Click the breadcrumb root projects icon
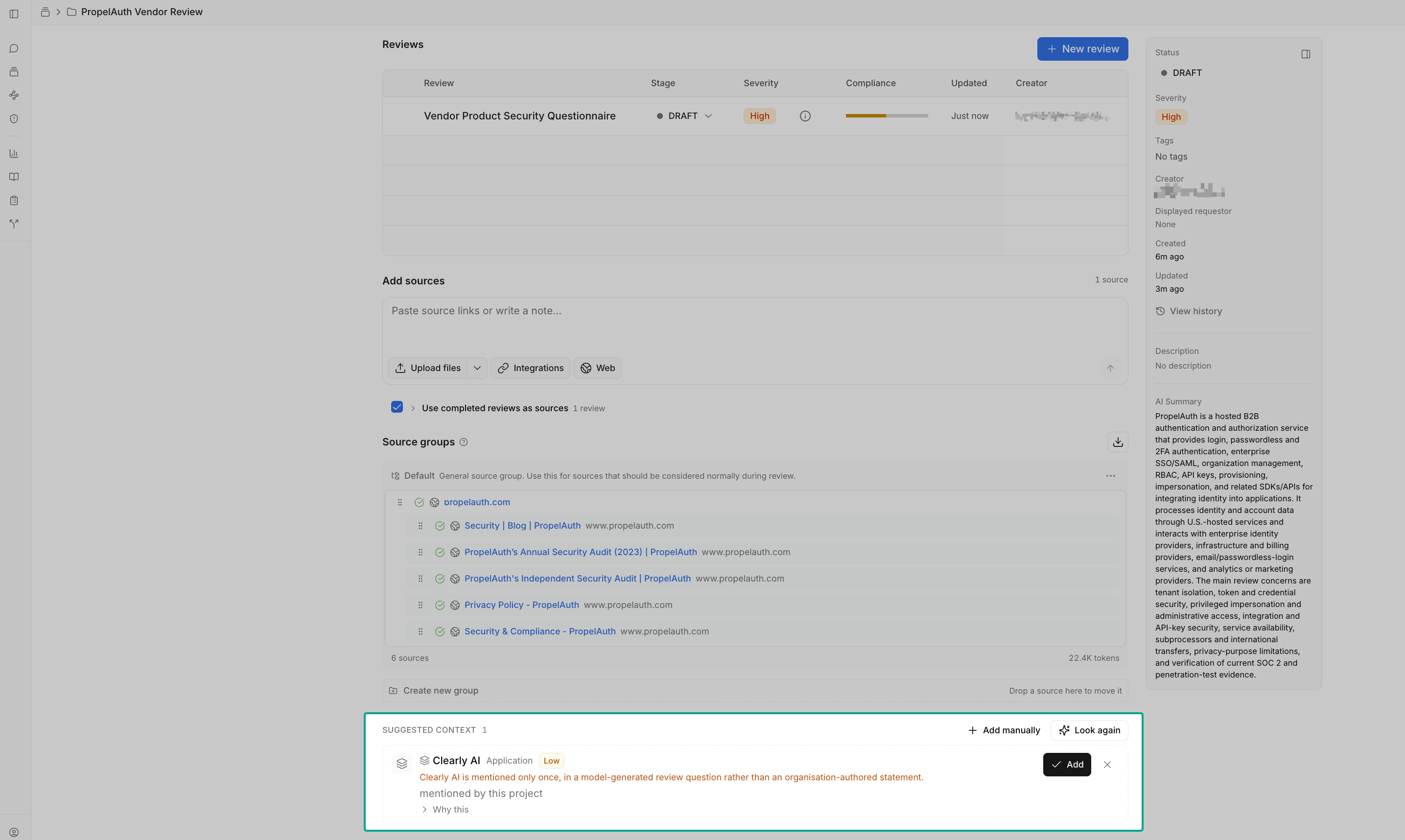1405x840 pixels. tap(46, 12)
